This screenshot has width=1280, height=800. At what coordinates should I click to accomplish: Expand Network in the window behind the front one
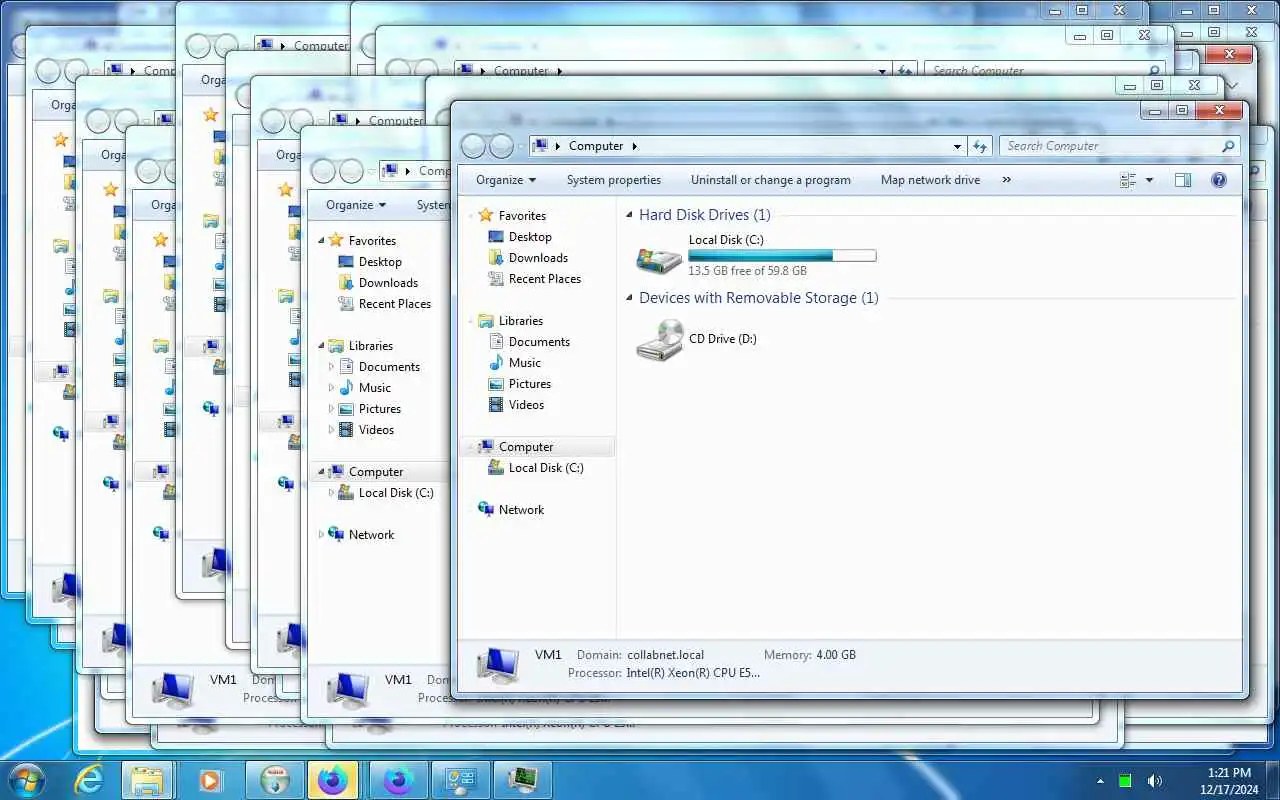[x=321, y=535]
